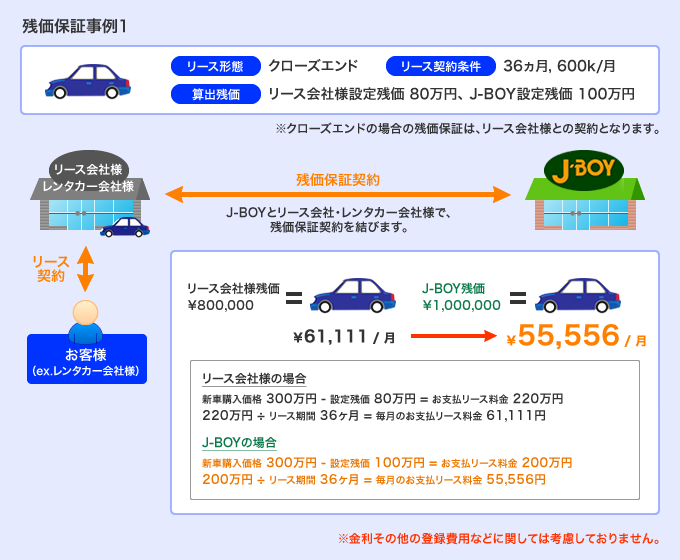Click the orange リース契約 vertical arrow

coord(85,269)
